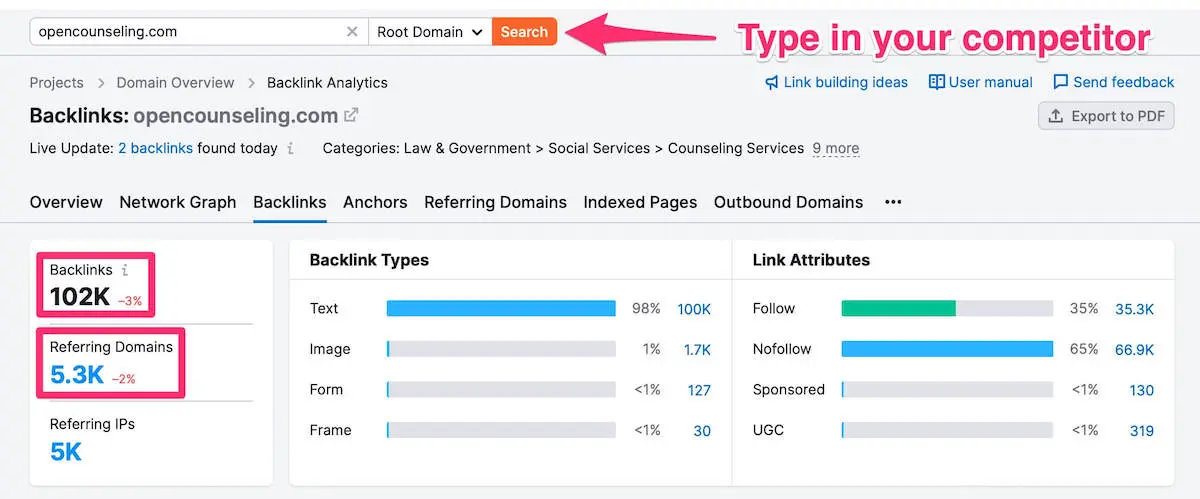Open external link icon beside opencounseling.com

point(351,116)
